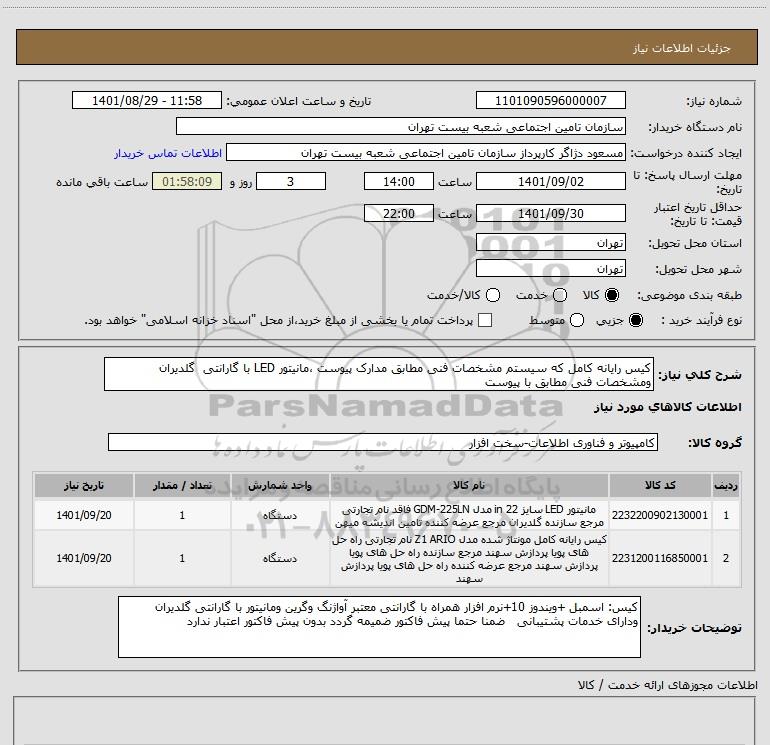
Task: Select the خدمت radio button
Action: coord(560,295)
